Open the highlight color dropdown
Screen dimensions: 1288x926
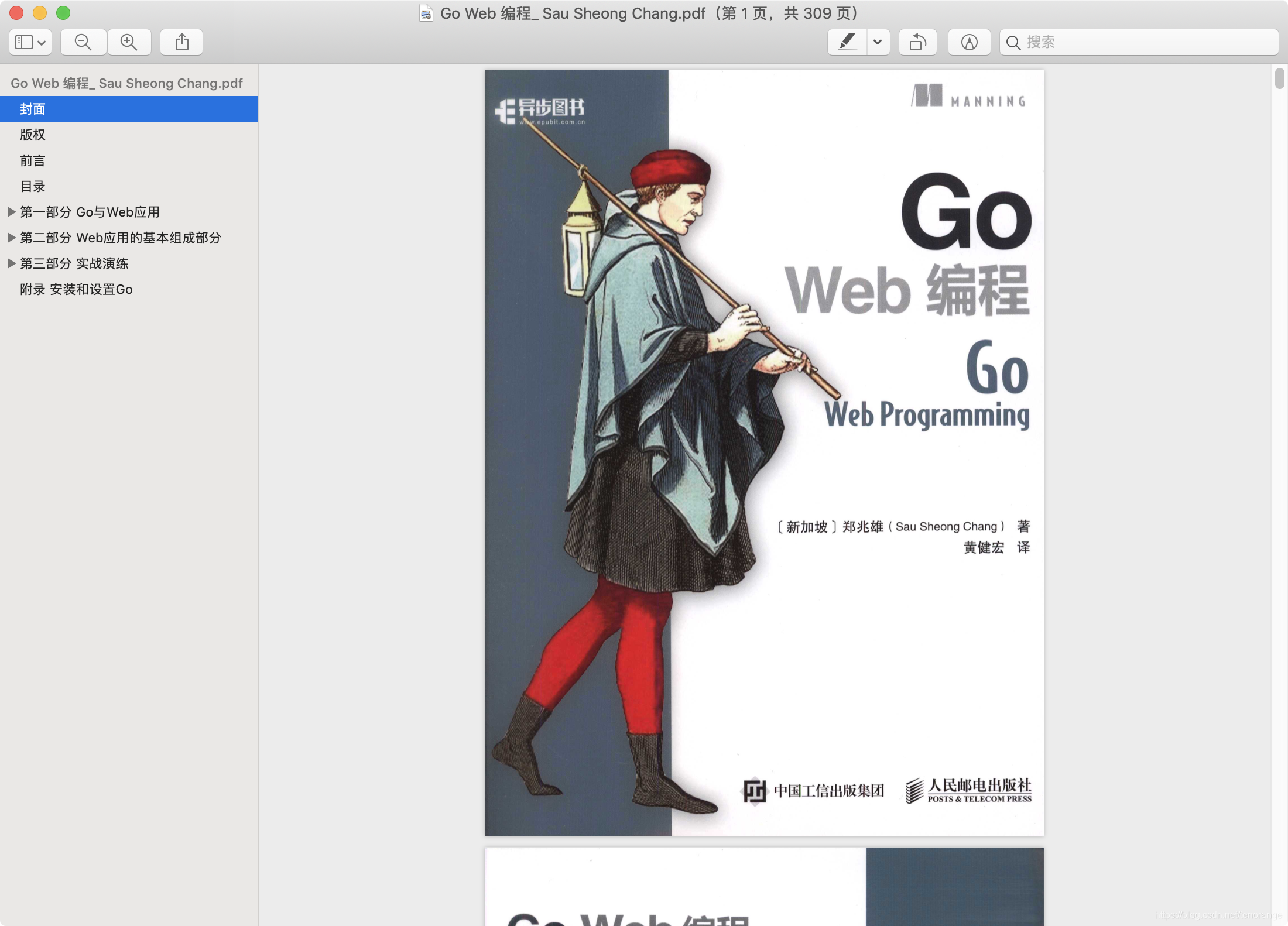point(876,42)
